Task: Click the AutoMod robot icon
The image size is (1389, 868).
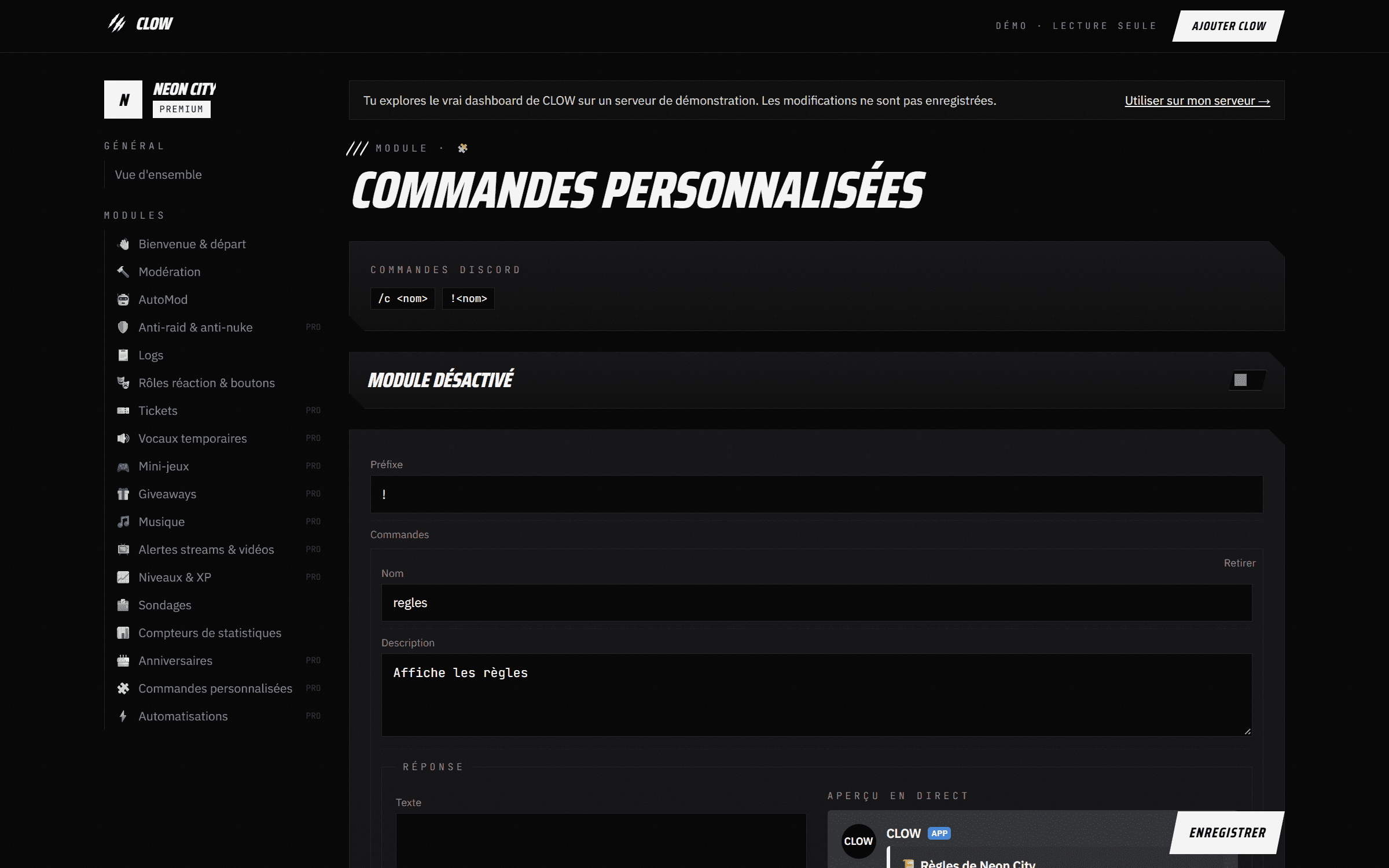Action: click(123, 300)
